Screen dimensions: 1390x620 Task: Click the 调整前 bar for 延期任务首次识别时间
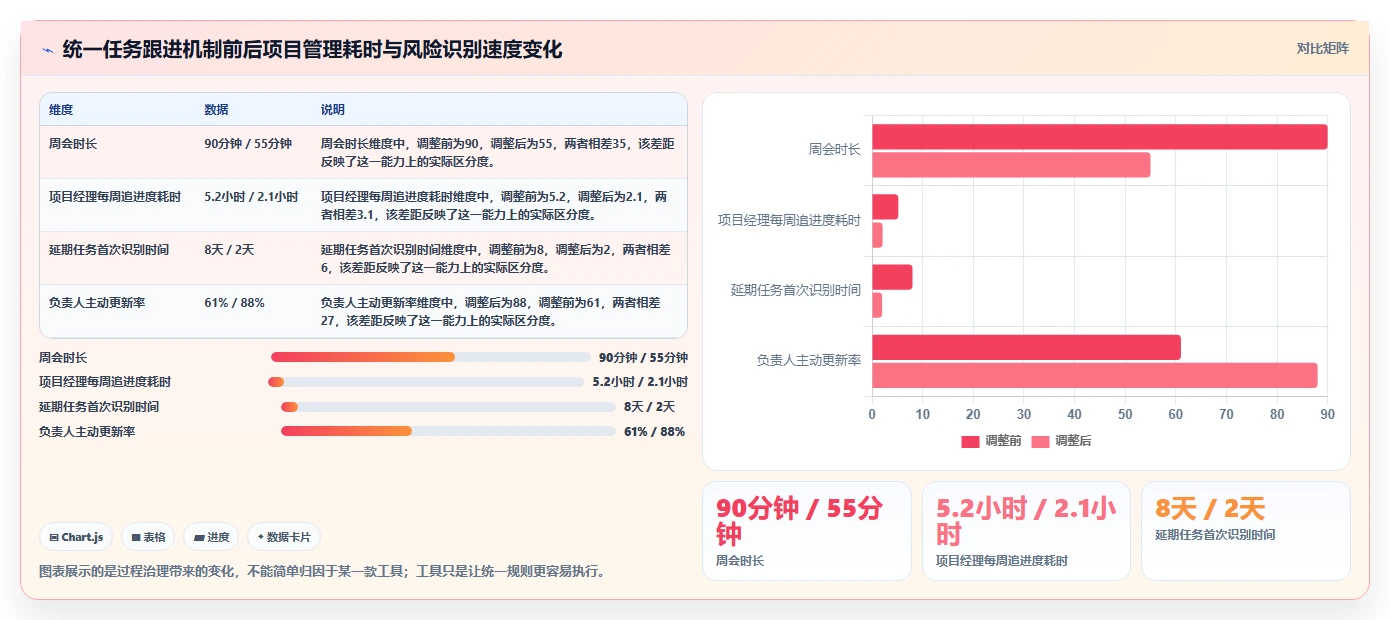pyautogui.click(x=892, y=277)
